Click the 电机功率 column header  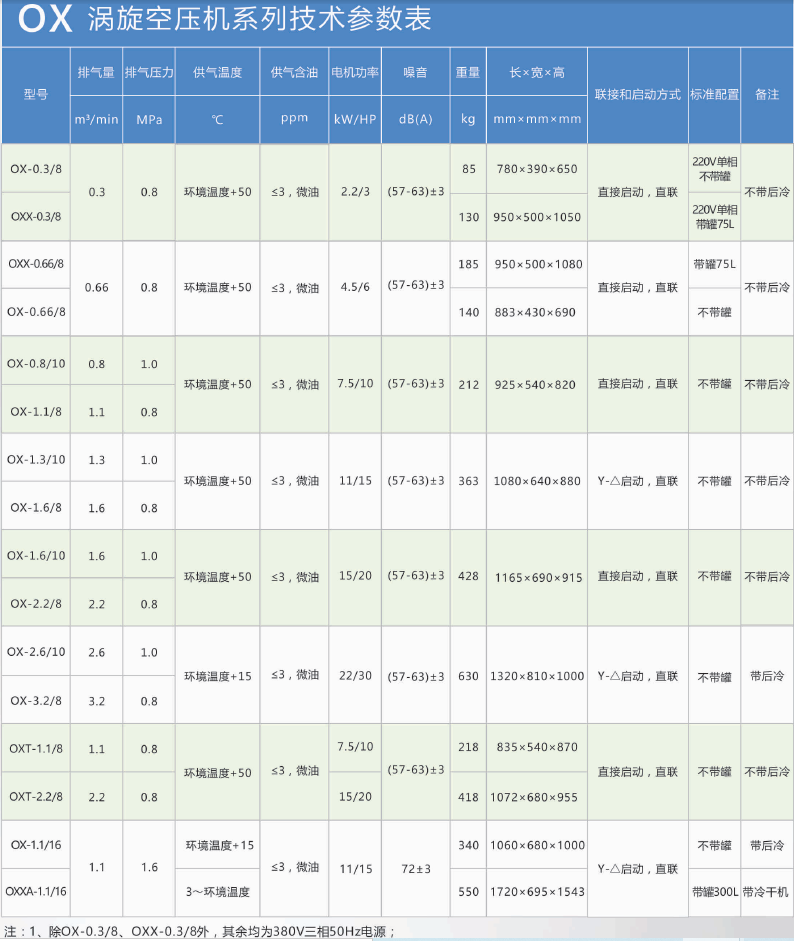(x=355, y=72)
